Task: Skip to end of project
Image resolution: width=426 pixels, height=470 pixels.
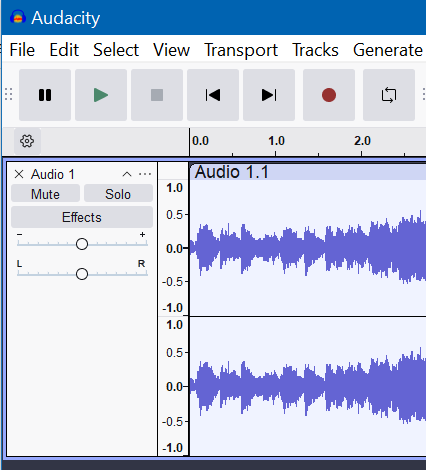Action: click(x=269, y=95)
